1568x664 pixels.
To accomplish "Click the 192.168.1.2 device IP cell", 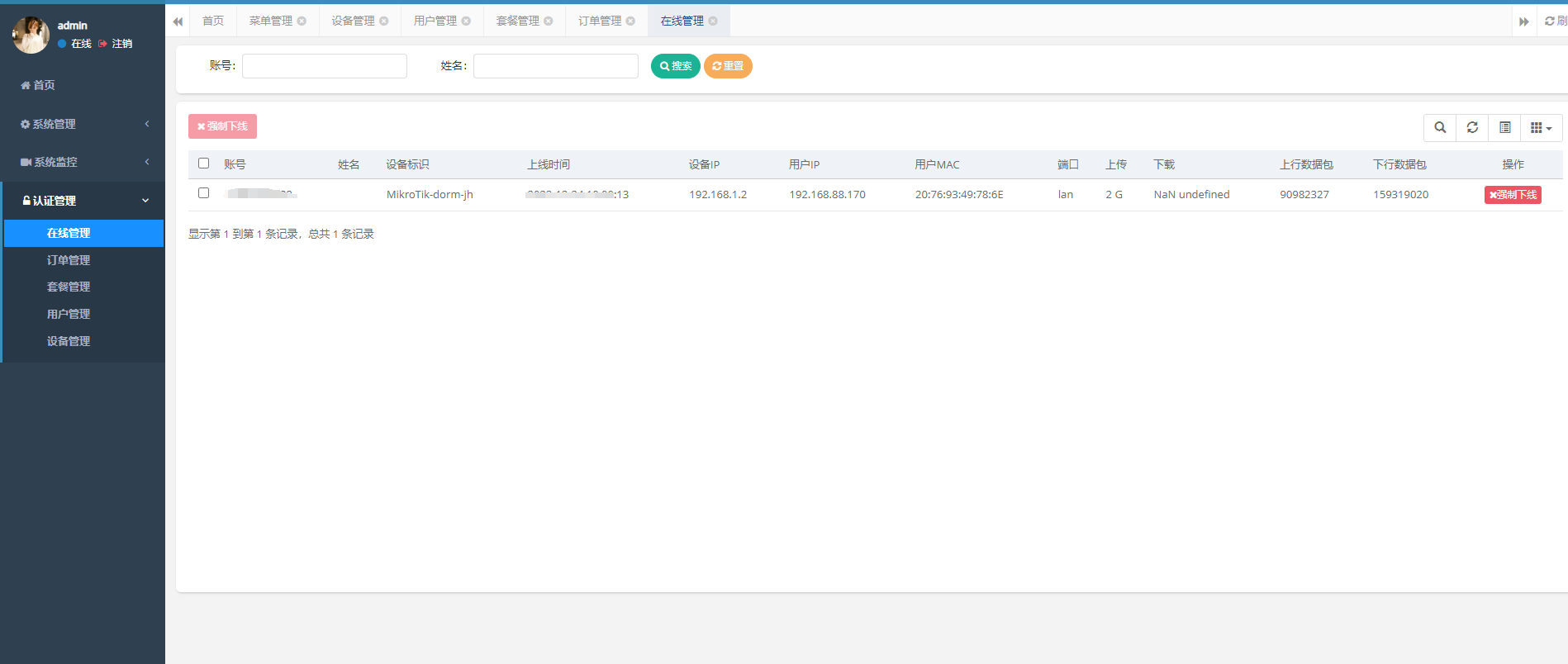I will point(718,195).
